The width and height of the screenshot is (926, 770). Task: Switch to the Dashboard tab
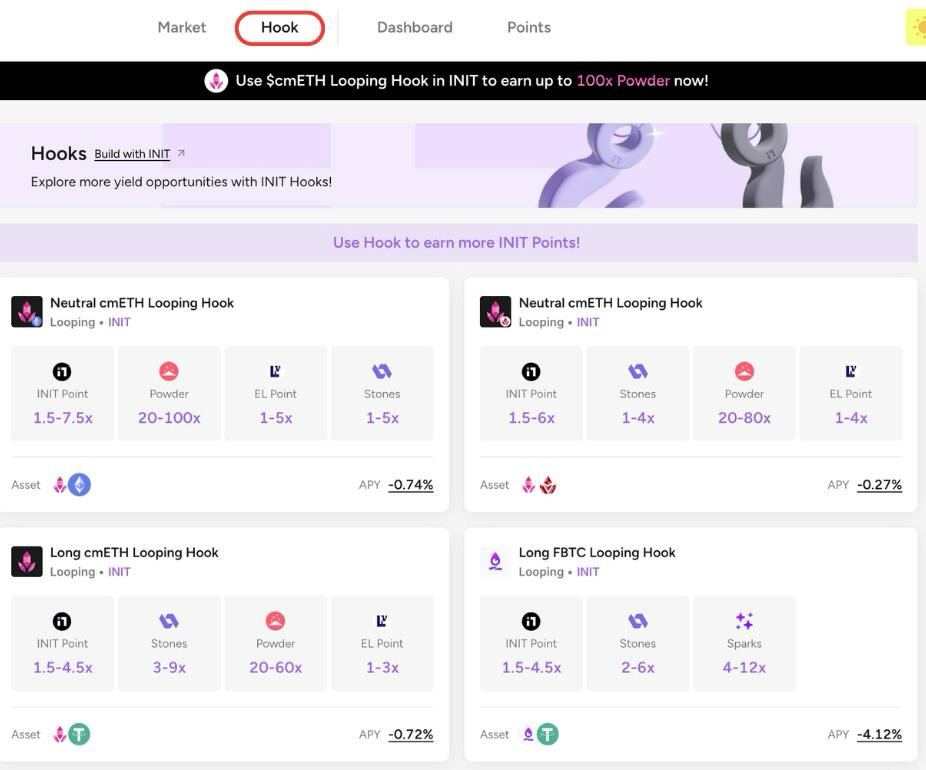(x=414, y=27)
